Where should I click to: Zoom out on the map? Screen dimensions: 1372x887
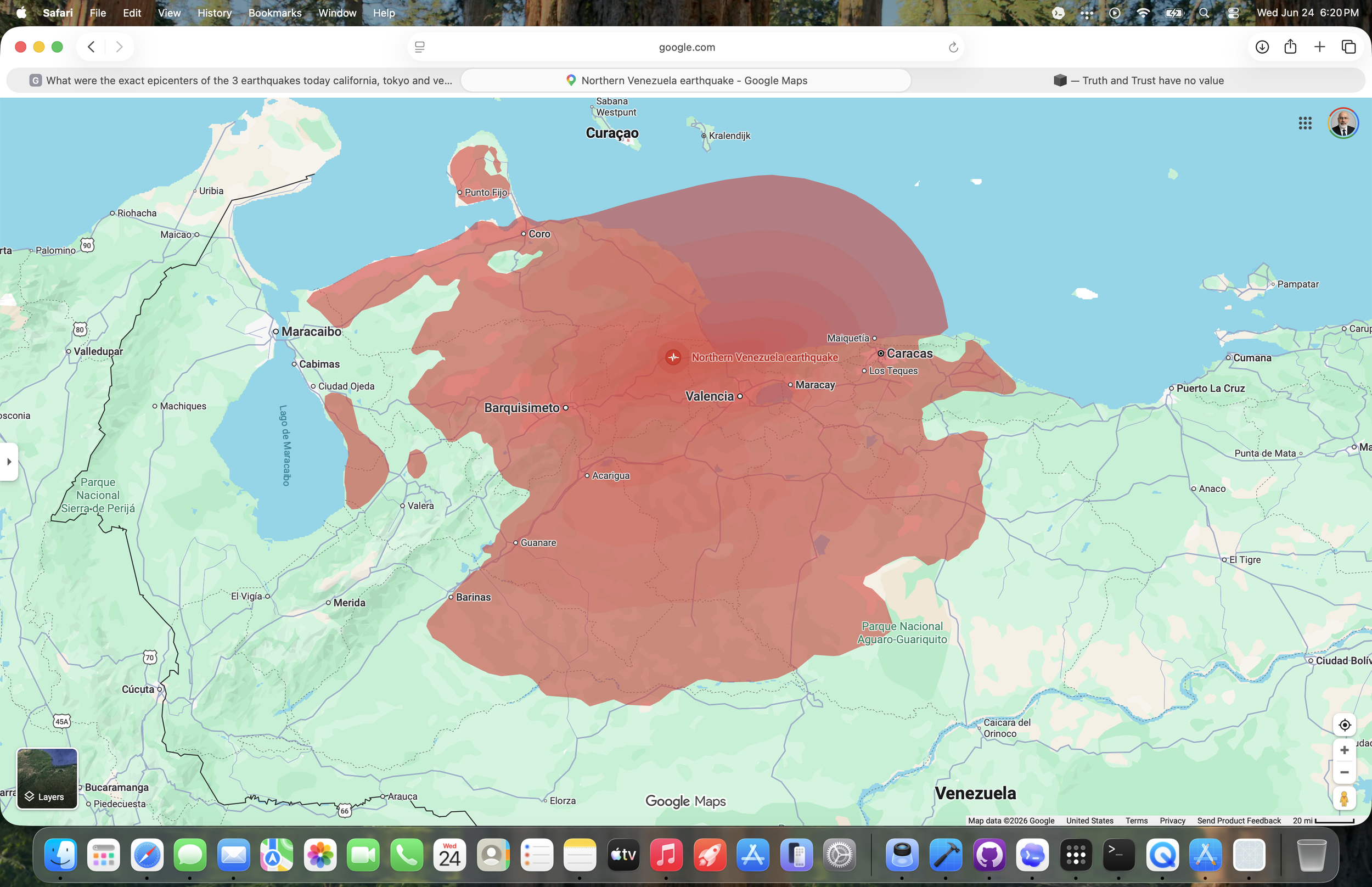coord(1344,772)
